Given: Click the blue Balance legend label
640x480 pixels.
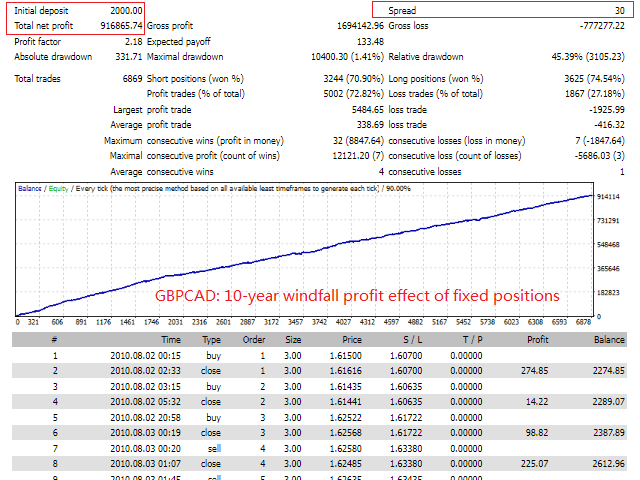Looking at the screenshot, I should coord(29,189).
